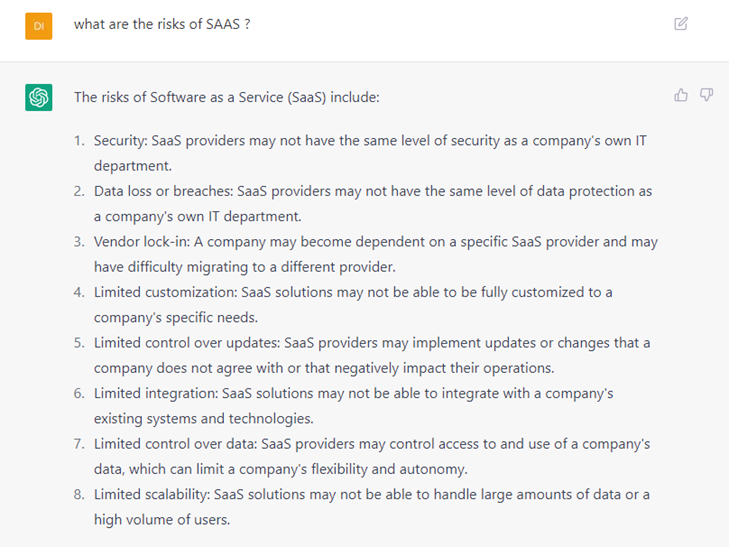
Task: Click the text 'high volume of users.'
Action: coord(162,520)
